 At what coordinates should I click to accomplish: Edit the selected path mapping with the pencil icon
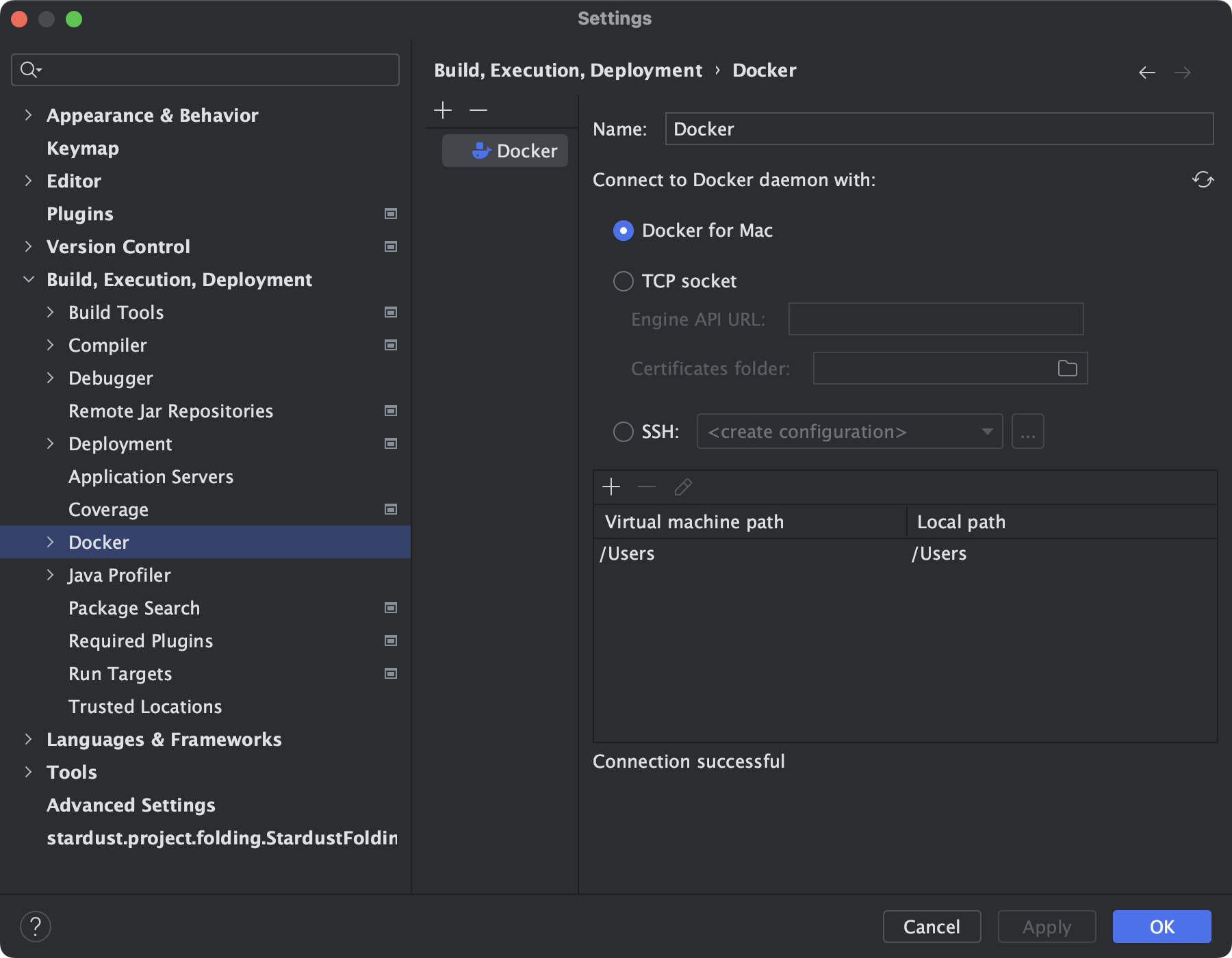pos(682,487)
